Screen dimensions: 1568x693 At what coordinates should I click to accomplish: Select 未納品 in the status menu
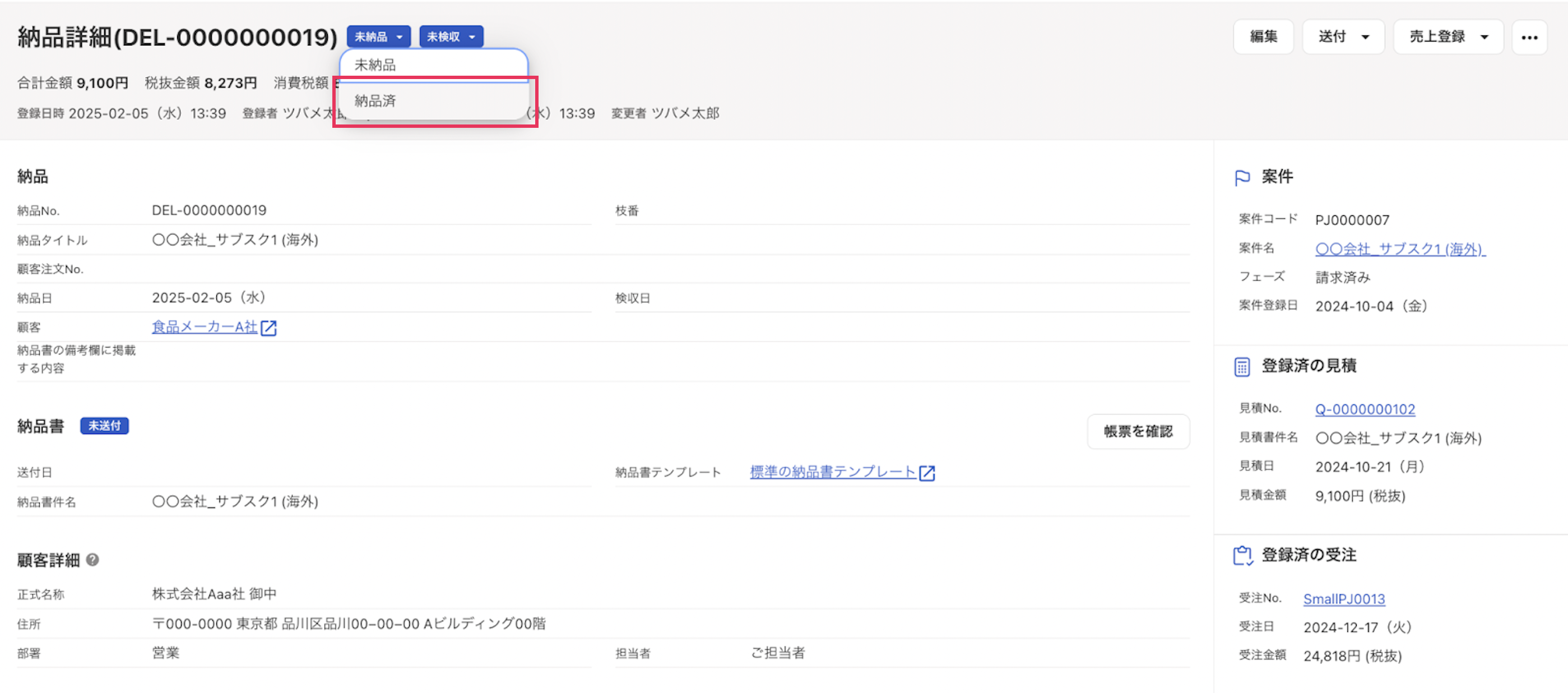pyautogui.click(x=433, y=65)
